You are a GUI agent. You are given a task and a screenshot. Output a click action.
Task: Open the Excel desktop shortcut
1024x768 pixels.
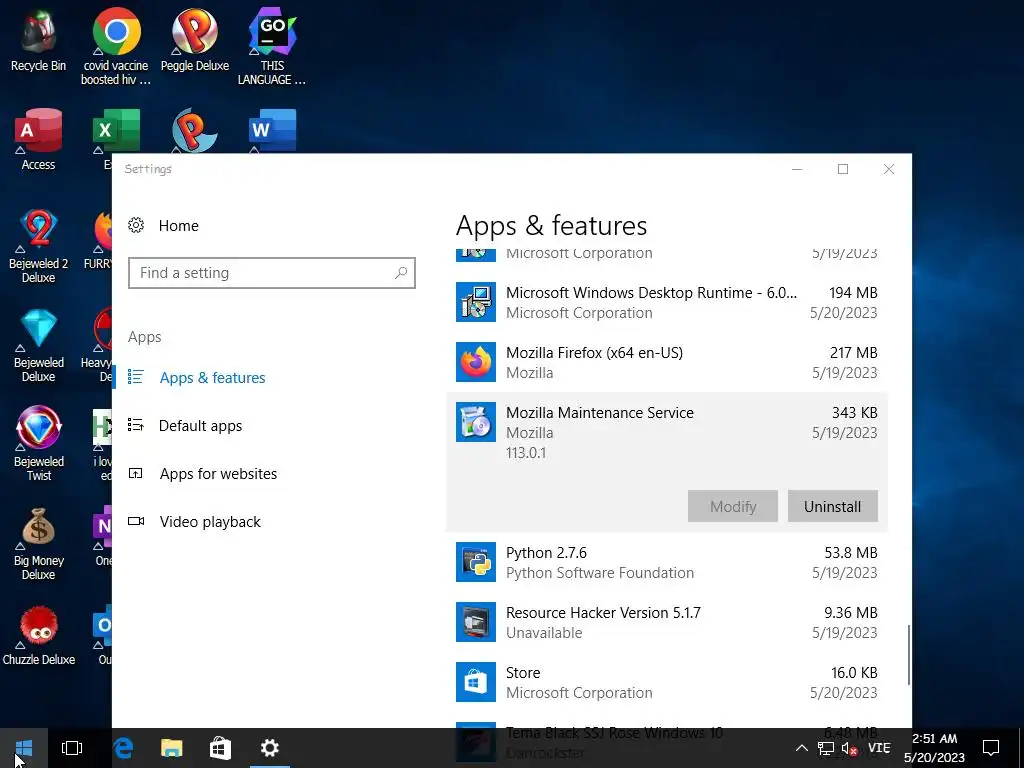[116, 131]
